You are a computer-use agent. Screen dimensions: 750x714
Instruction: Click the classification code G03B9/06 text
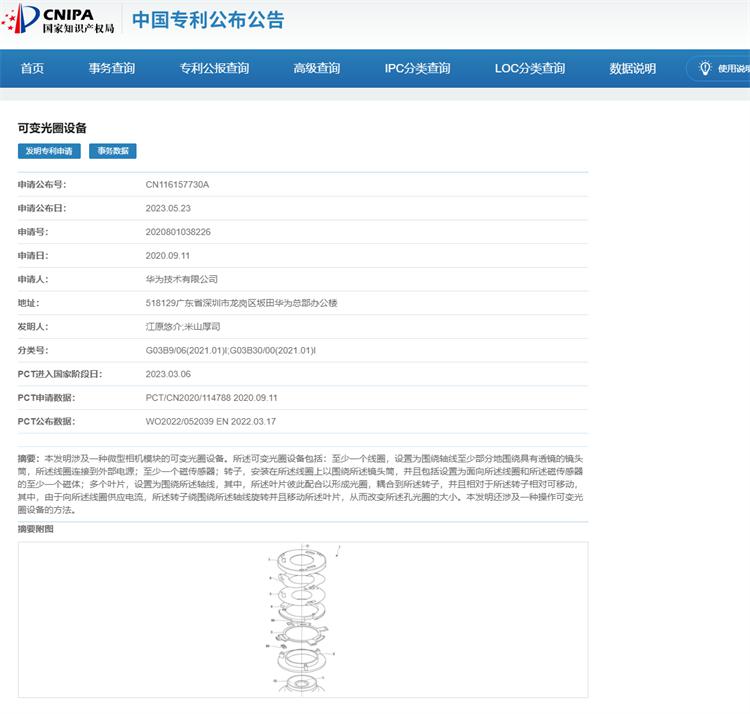(187, 350)
